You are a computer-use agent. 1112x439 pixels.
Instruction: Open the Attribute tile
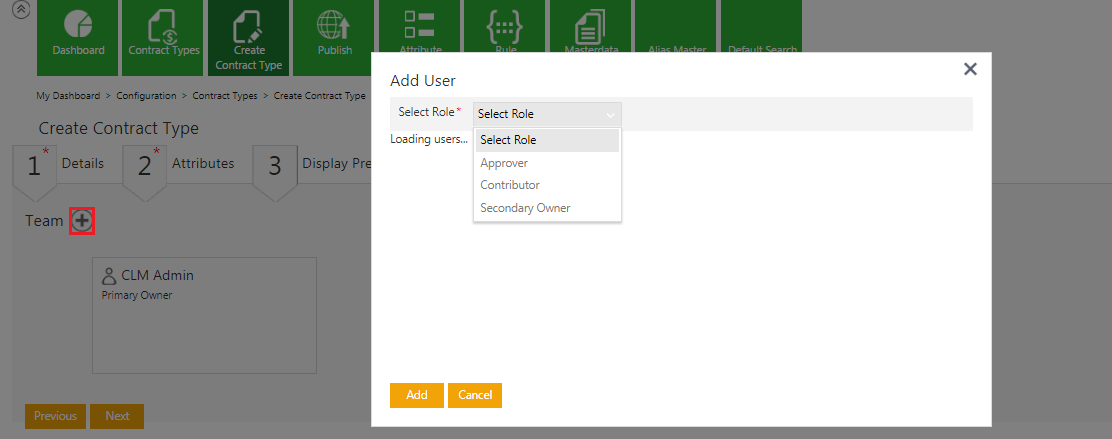click(420, 26)
